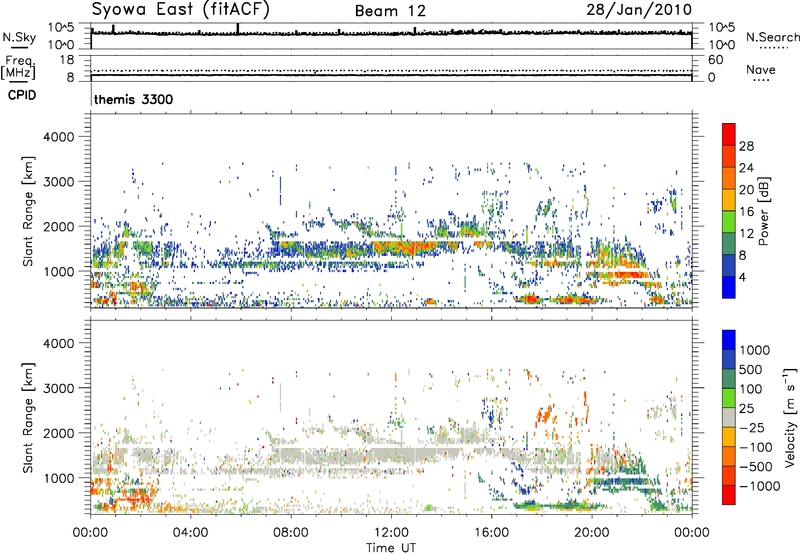Click the "themis 3300" CPID text
Image resolution: width=800 pixels, height=554 pixels.
pos(134,99)
